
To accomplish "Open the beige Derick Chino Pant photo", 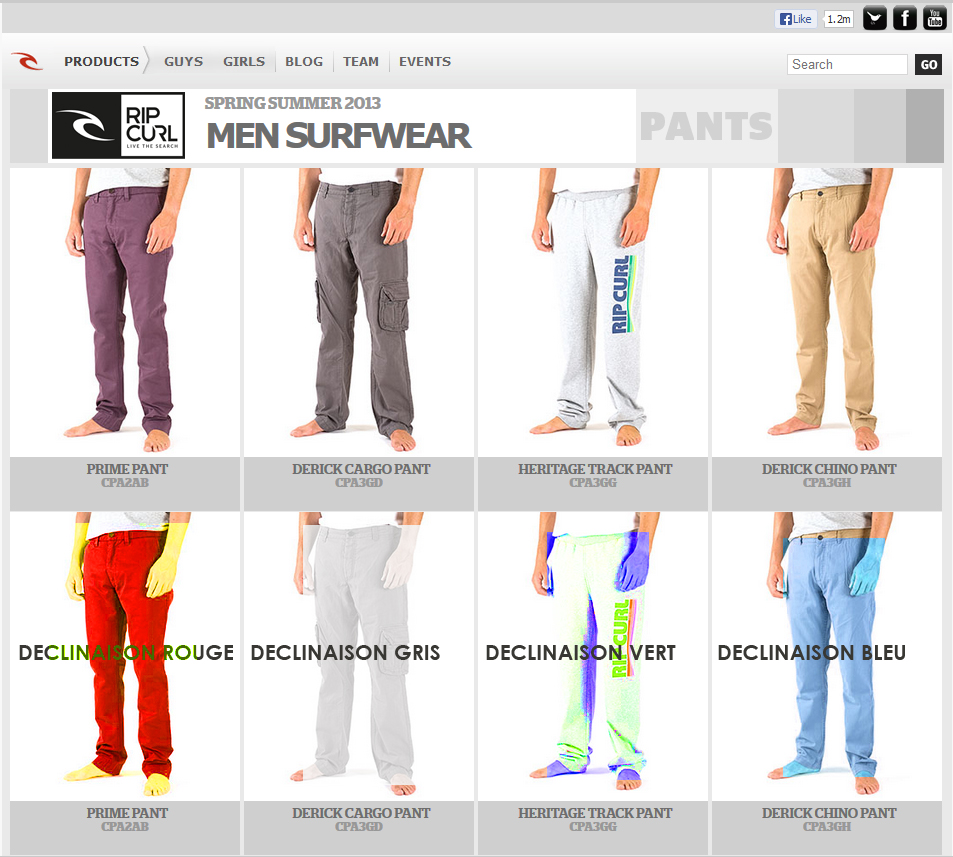I will click(x=827, y=312).
